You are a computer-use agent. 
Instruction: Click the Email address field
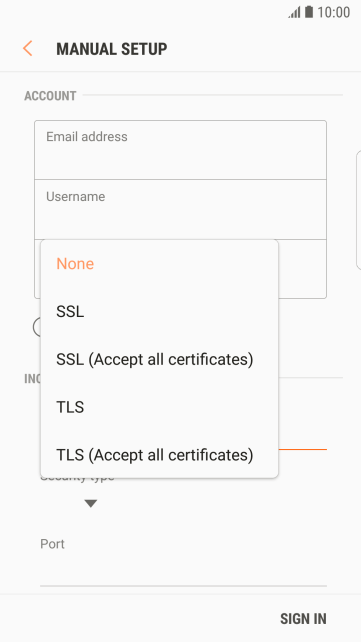(x=180, y=150)
